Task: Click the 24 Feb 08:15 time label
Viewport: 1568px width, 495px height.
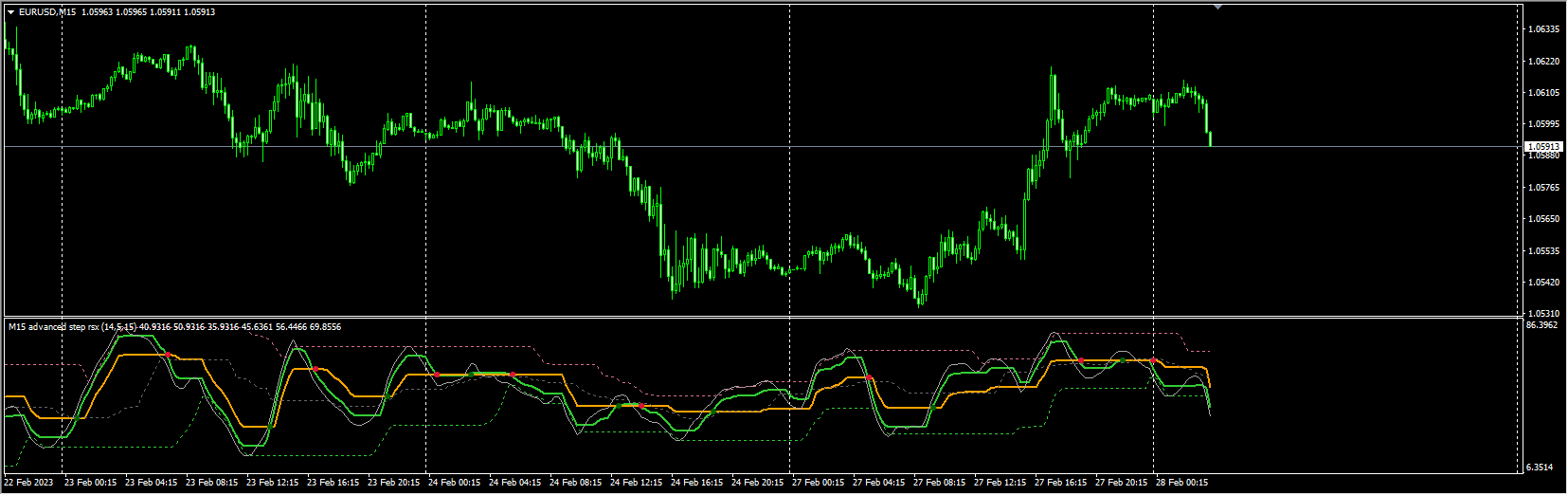Action: pyautogui.click(x=576, y=483)
